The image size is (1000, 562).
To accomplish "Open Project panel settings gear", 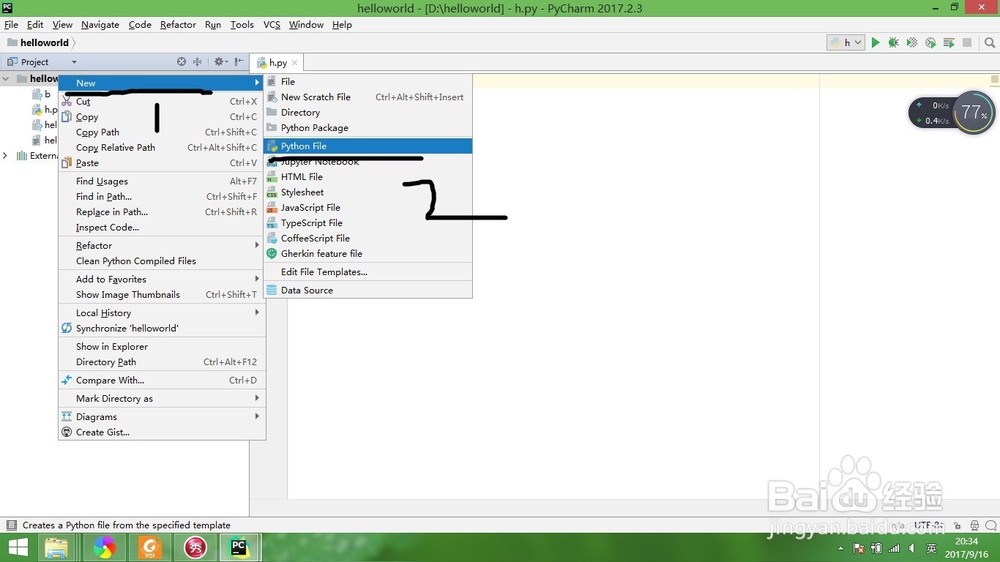I will [x=220, y=62].
